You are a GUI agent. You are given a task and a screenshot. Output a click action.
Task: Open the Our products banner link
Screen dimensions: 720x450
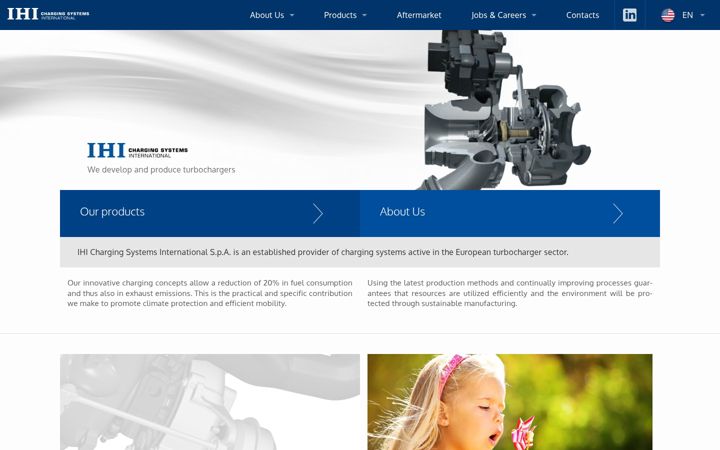(210, 214)
